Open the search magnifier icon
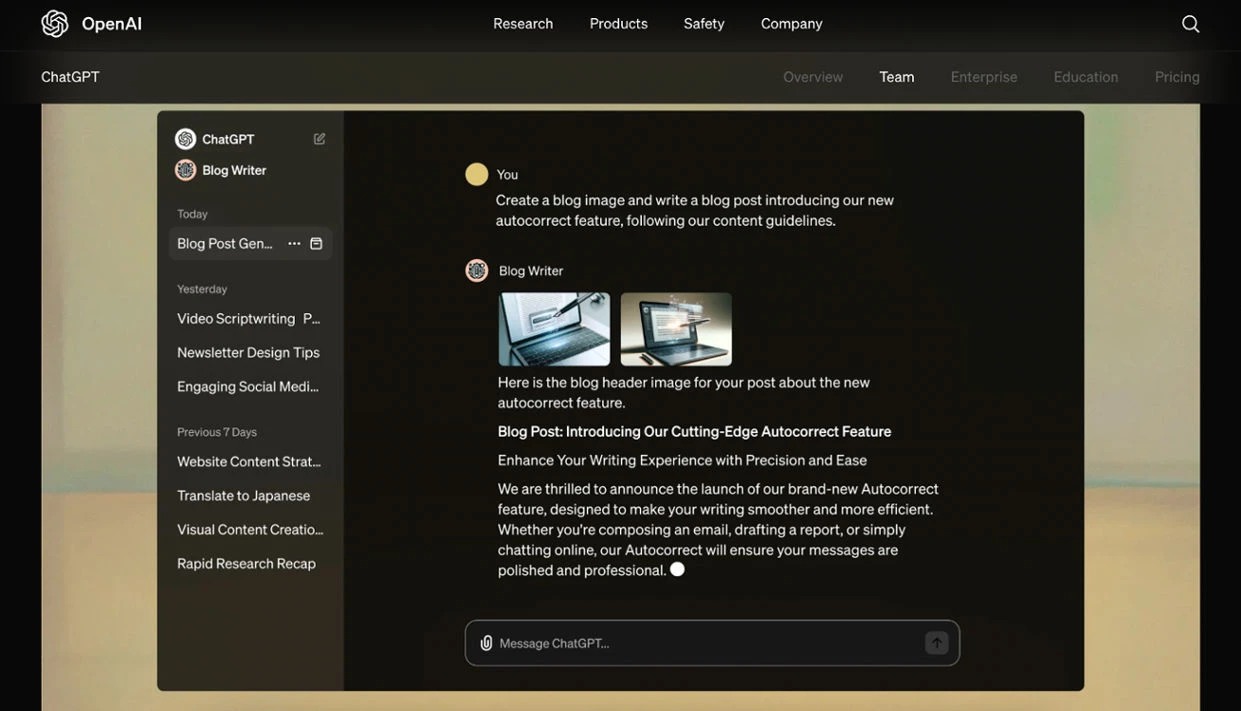This screenshot has height=711, width=1241. tap(1190, 24)
